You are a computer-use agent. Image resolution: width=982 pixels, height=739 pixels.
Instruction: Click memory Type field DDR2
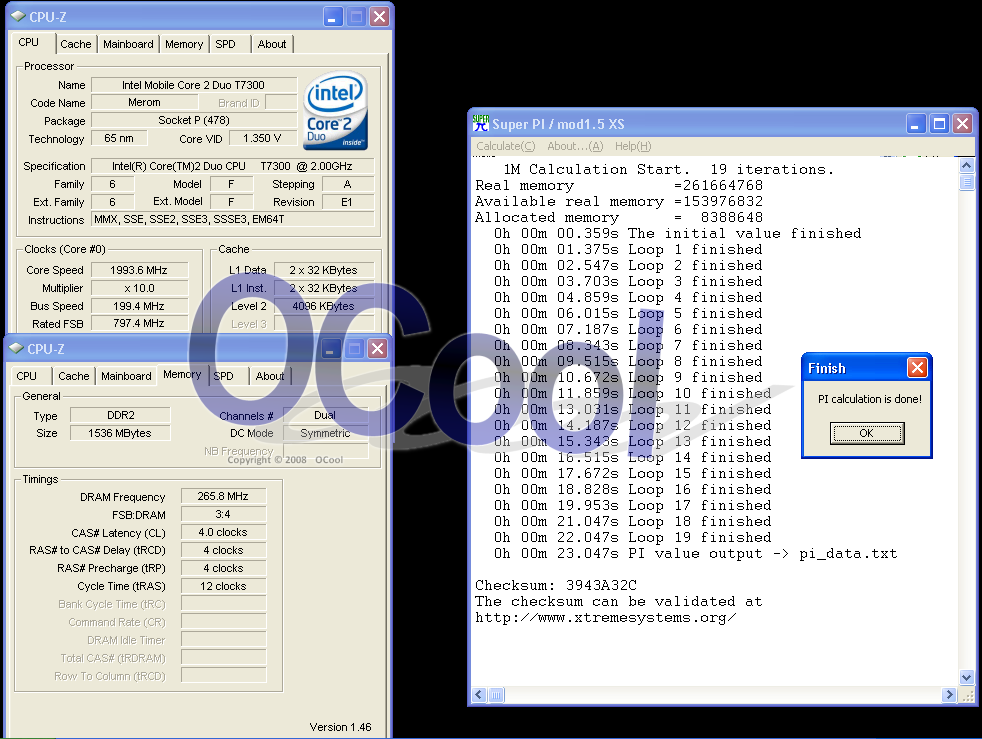[120, 415]
